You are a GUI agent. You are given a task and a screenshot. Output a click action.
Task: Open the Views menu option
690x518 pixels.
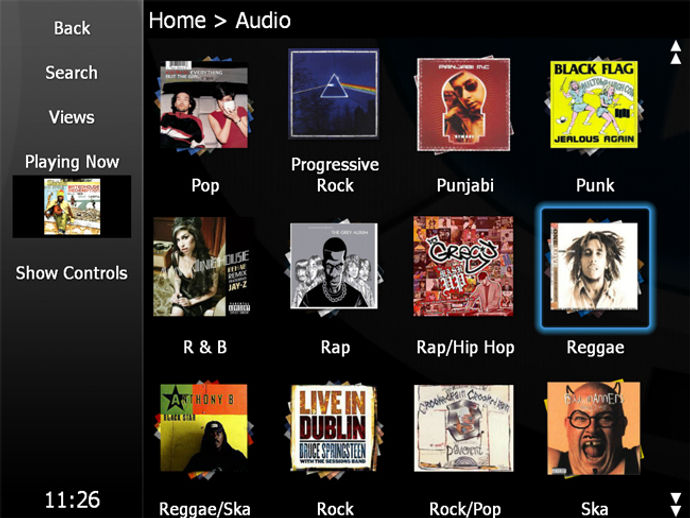(x=72, y=117)
